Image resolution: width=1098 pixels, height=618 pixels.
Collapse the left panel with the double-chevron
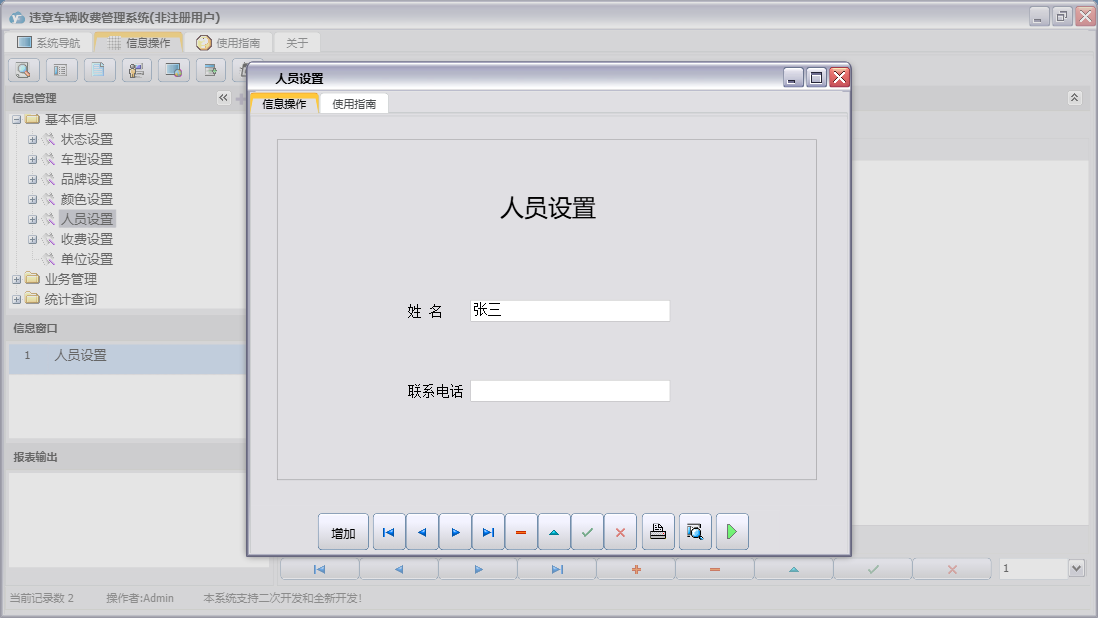(224, 98)
